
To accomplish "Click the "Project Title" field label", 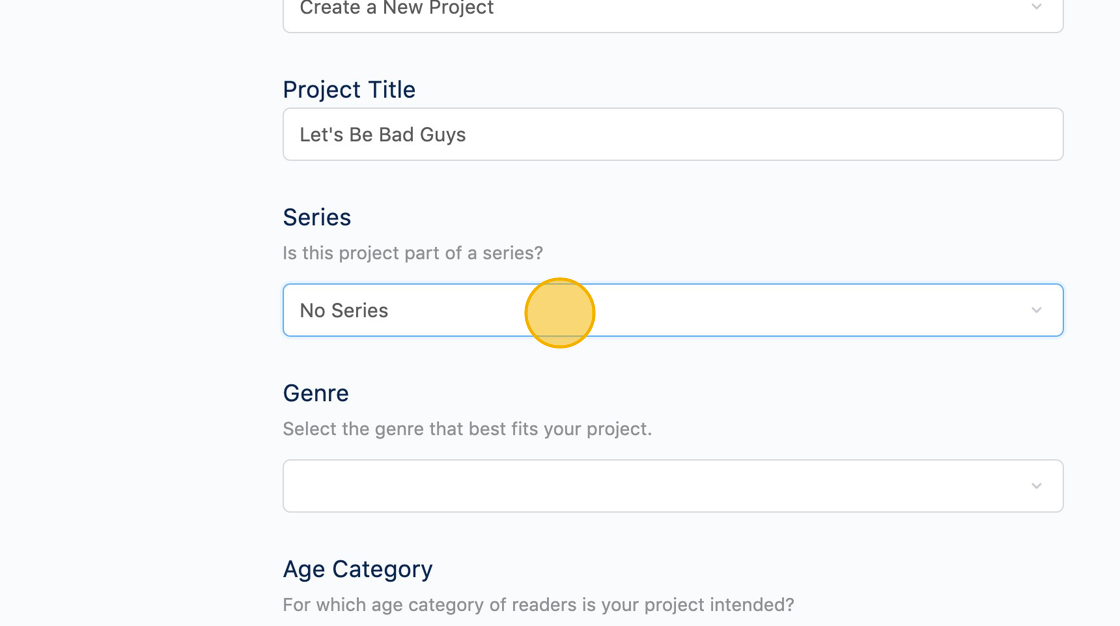I will (349, 90).
